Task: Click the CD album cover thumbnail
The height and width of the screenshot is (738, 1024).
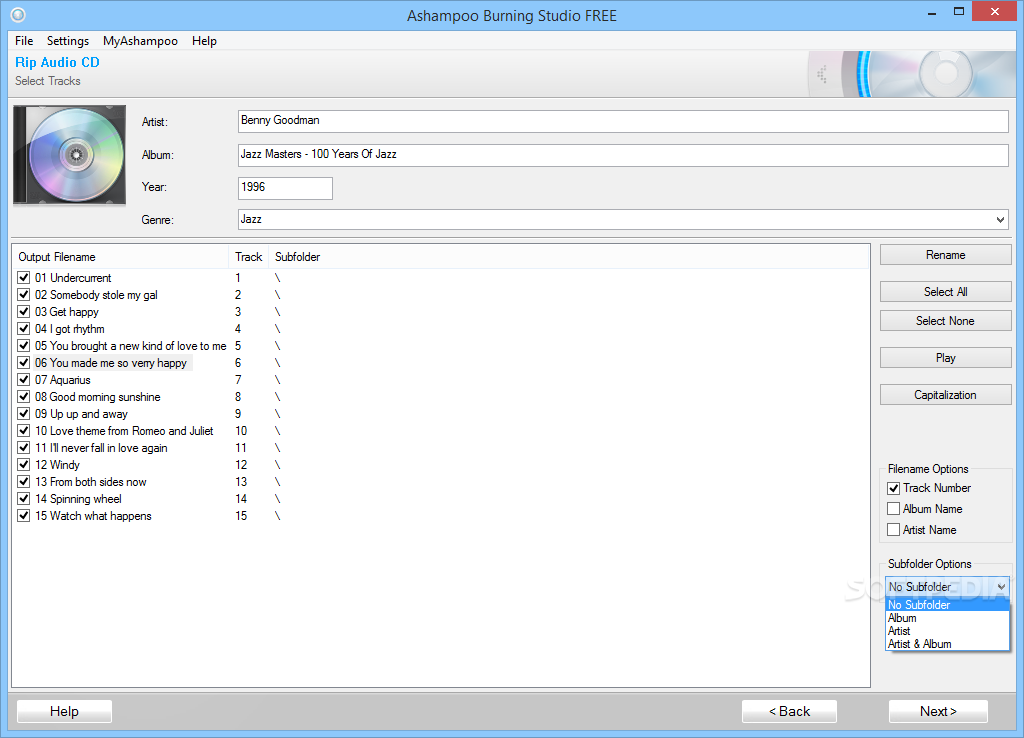Action: [70, 155]
